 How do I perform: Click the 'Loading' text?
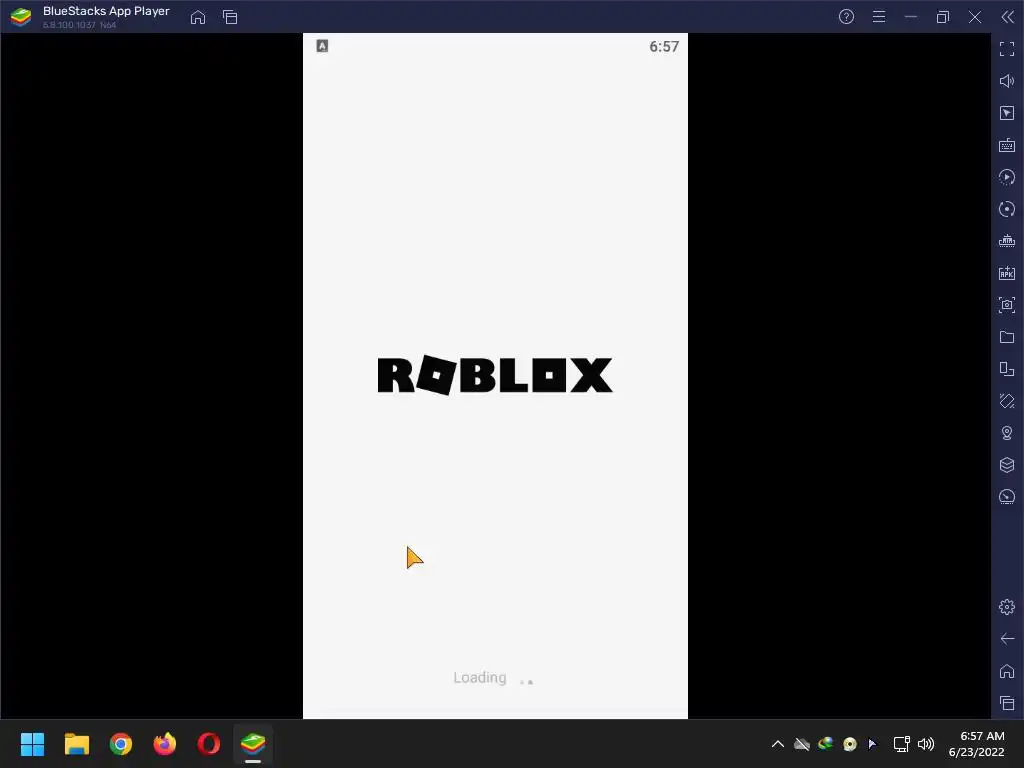click(x=480, y=678)
